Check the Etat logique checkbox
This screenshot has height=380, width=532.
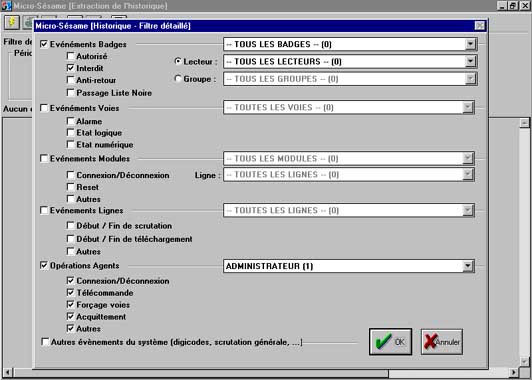71,133
